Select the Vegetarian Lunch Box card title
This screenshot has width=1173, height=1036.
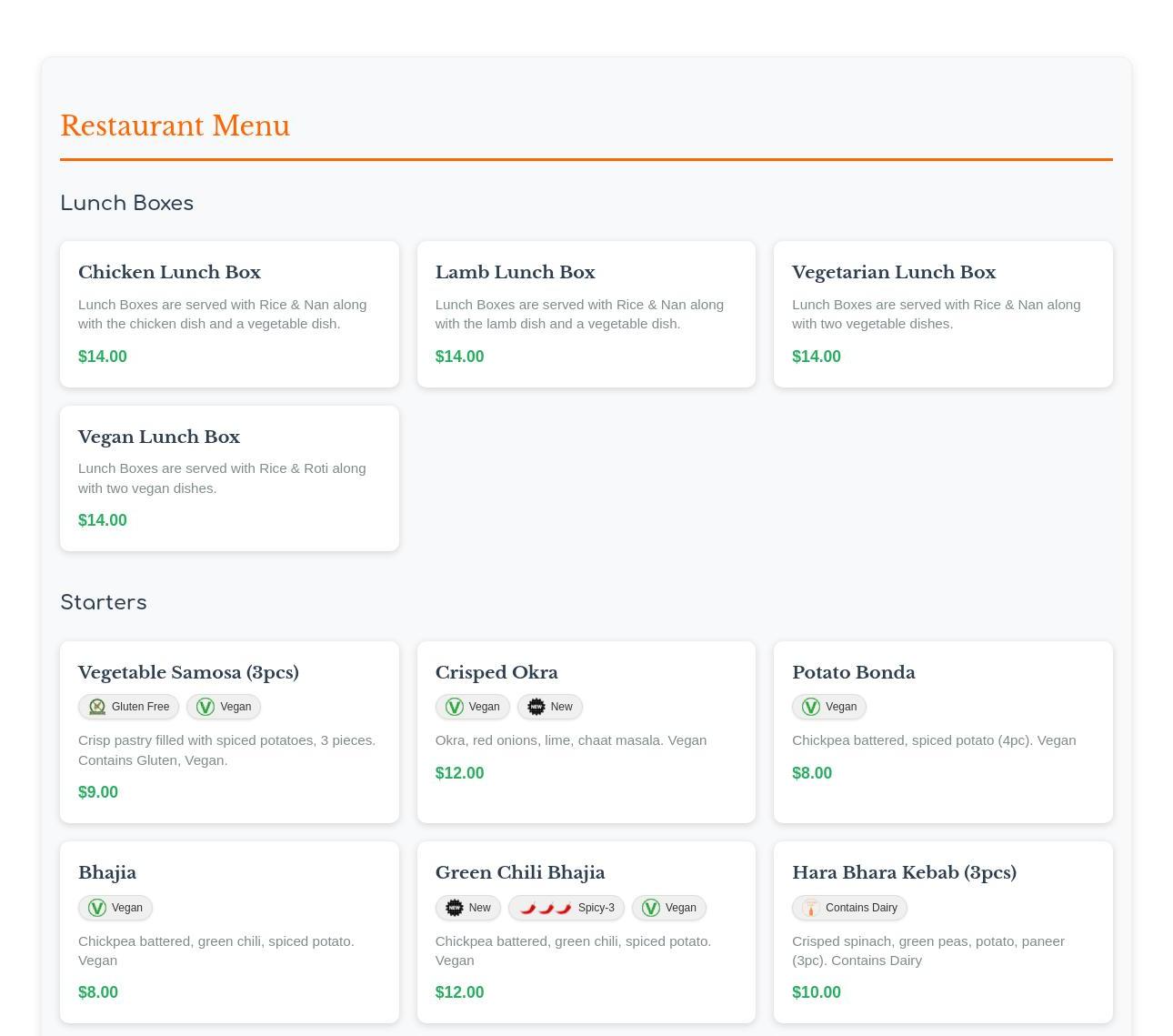(x=893, y=272)
